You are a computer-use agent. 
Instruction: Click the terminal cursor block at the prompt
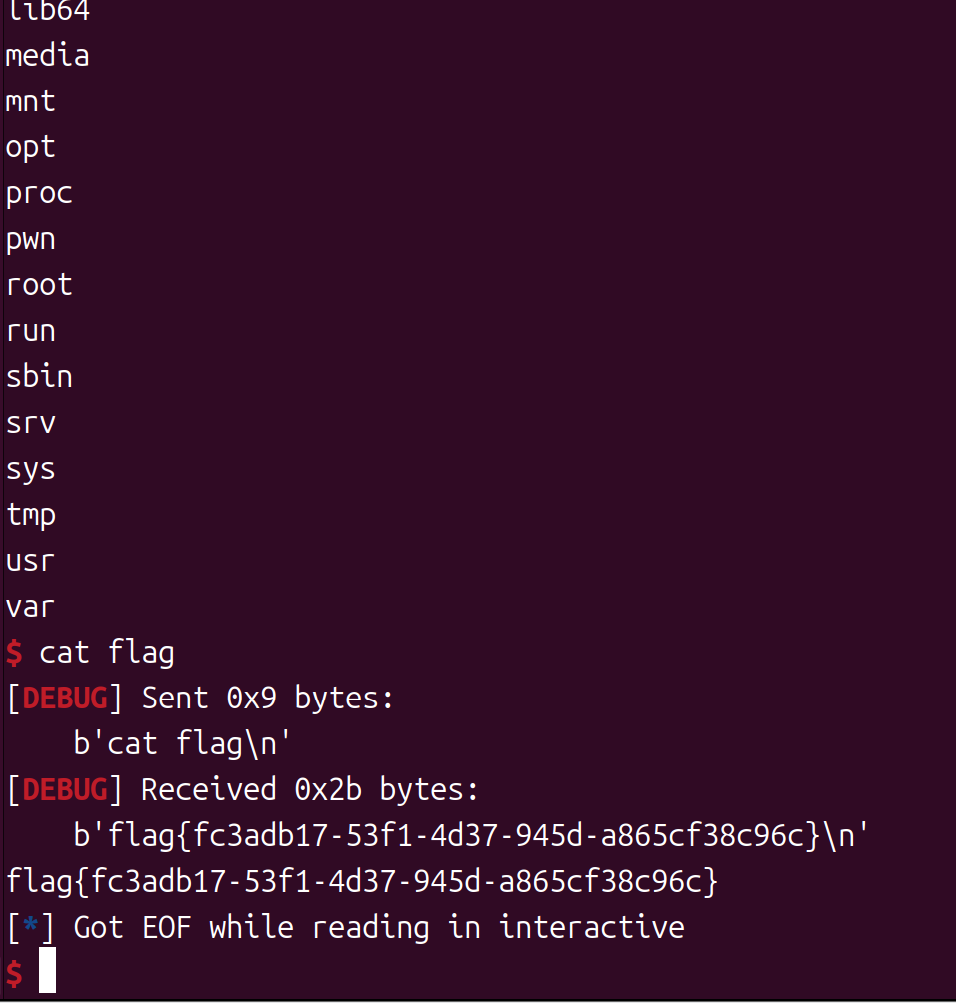point(47,973)
